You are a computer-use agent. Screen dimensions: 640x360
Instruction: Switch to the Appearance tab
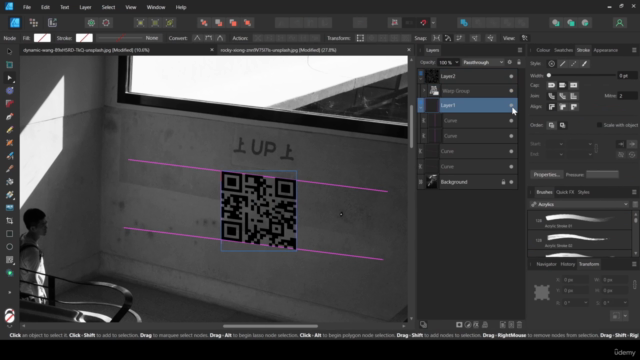[606, 50]
